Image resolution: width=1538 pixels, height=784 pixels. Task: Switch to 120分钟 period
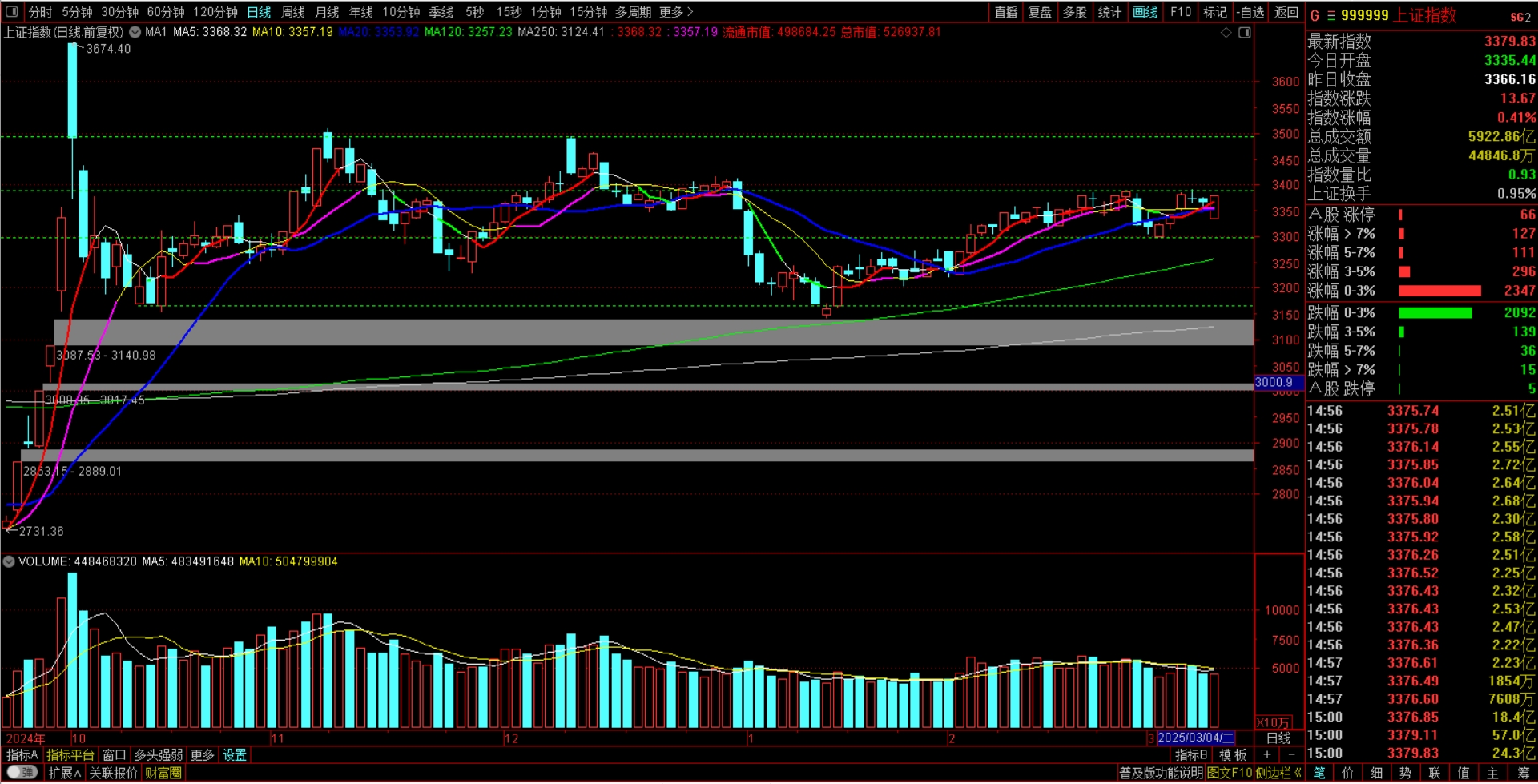coord(215,12)
